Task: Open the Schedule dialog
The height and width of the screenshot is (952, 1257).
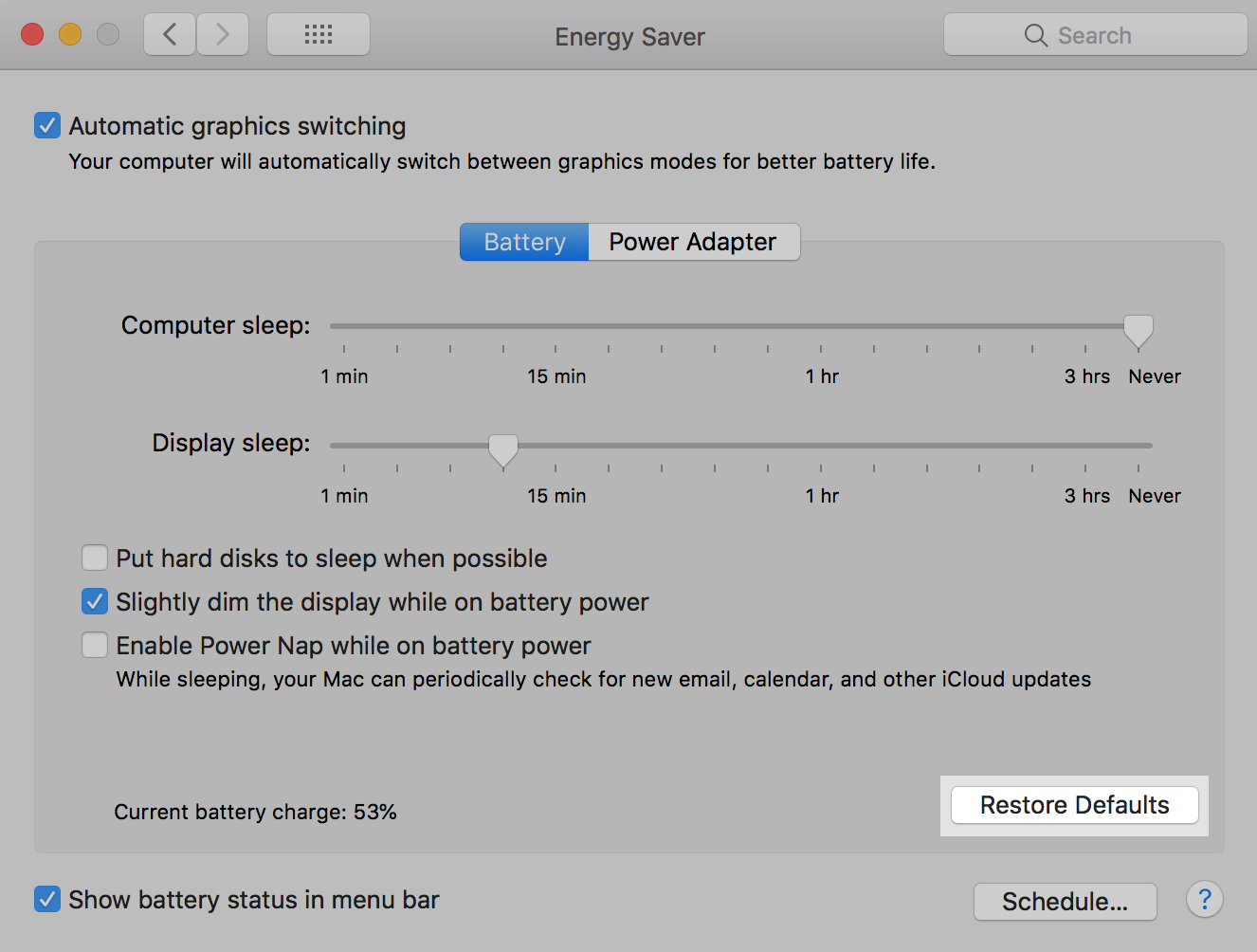Action: [1065, 901]
